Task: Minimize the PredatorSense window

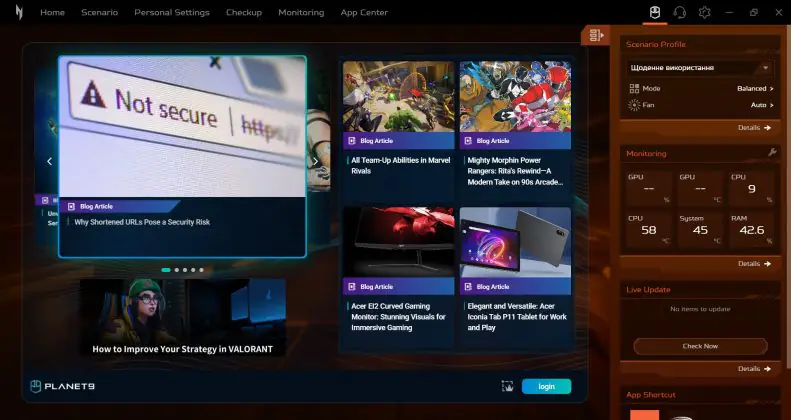Action: click(729, 12)
